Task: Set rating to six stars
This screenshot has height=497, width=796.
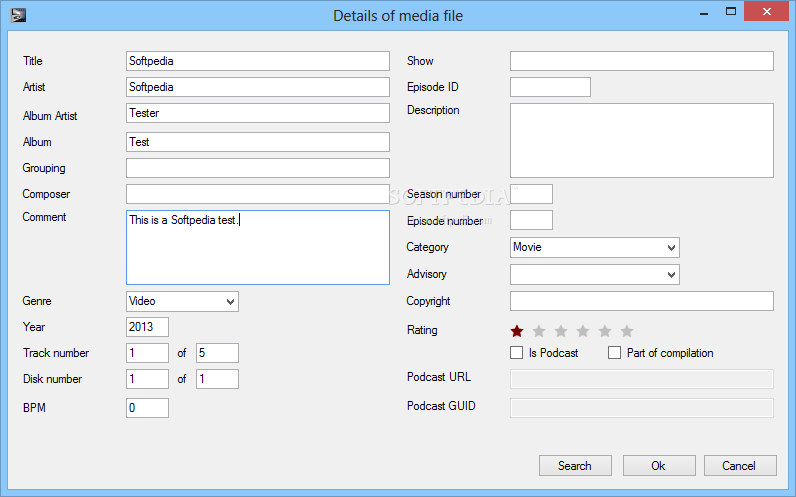Action: tap(627, 331)
